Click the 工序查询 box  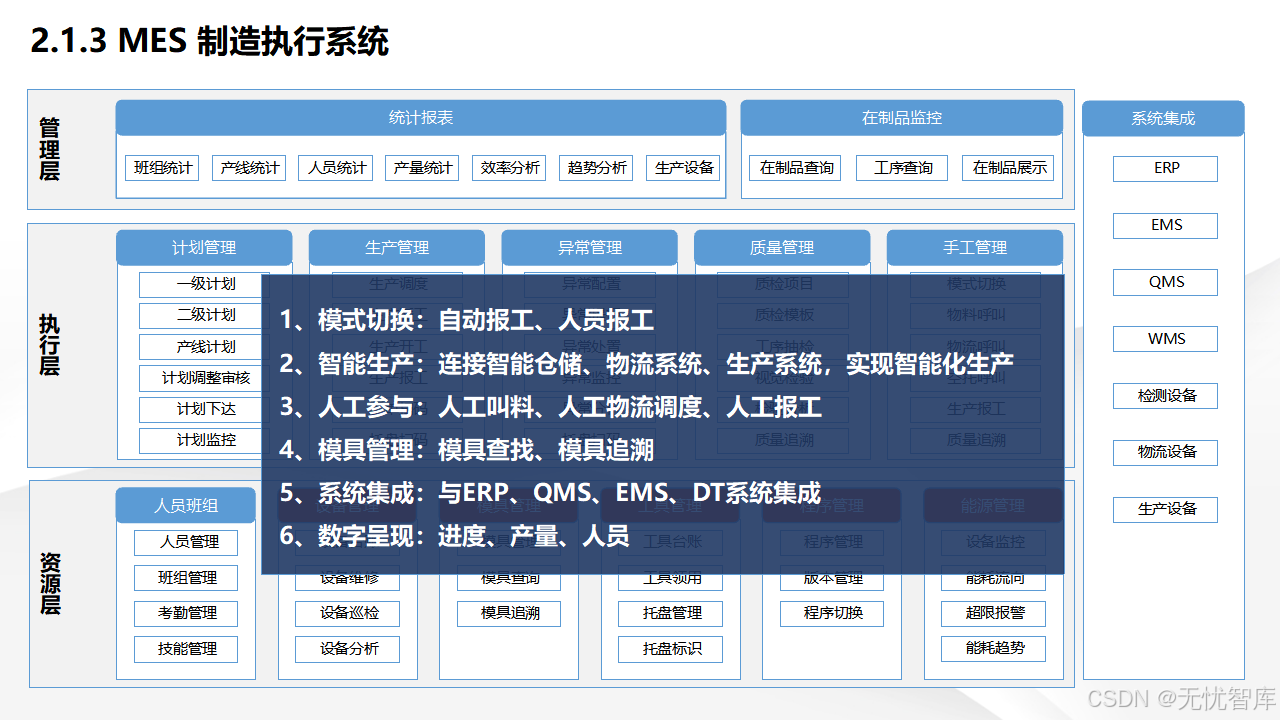tap(901, 167)
